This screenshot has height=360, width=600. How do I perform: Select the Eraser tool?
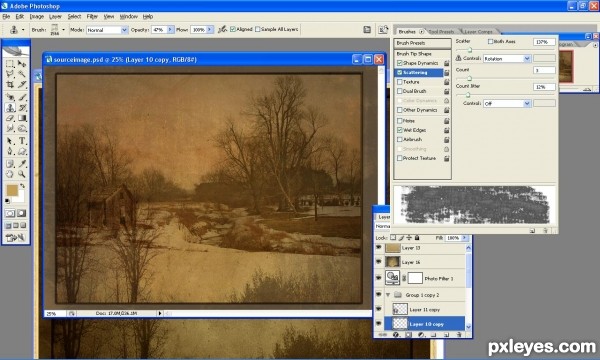tap(10, 118)
